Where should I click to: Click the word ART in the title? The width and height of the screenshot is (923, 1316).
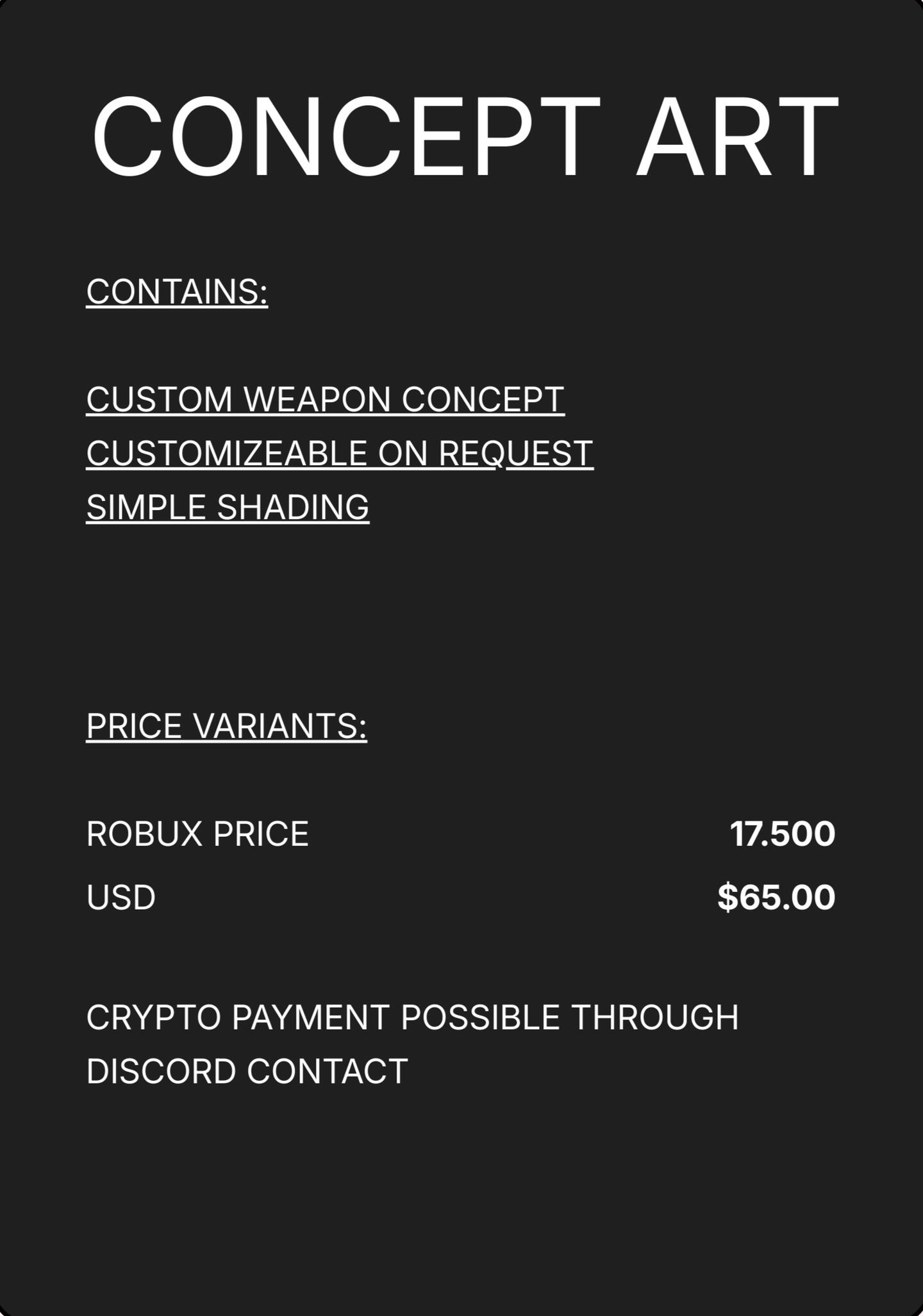pyautogui.click(x=737, y=137)
